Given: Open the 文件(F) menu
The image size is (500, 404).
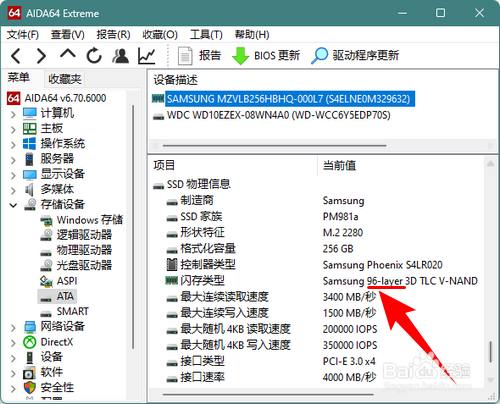Looking at the screenshot, I should [x=23, y=34].
